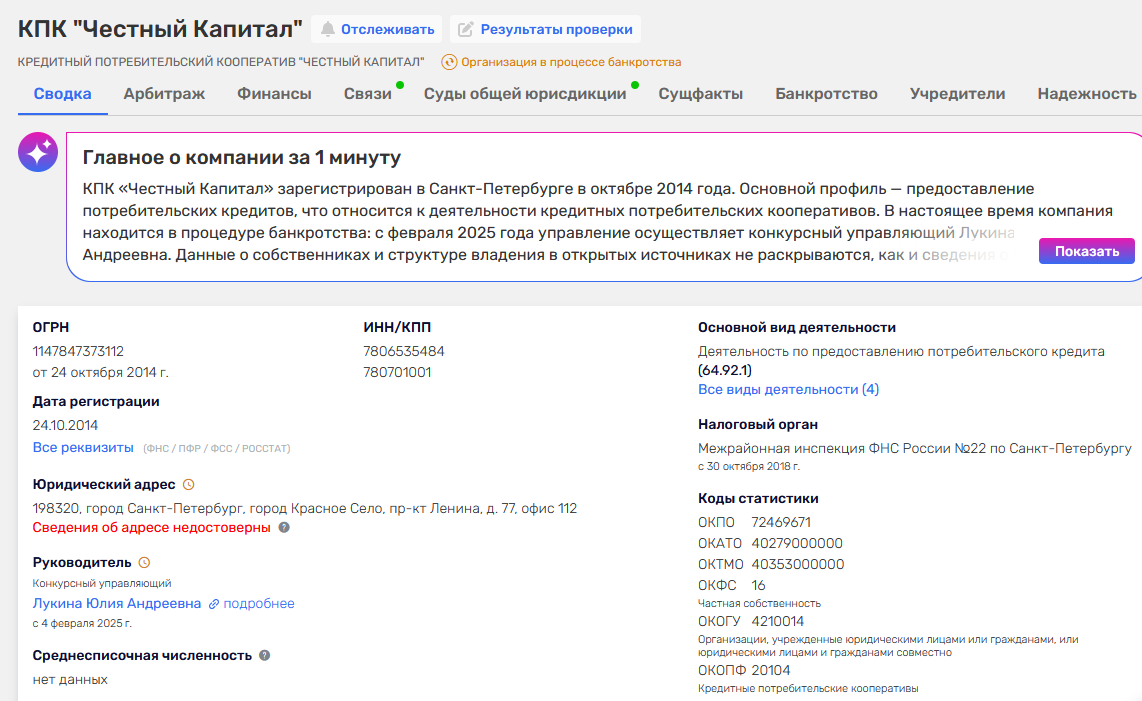1142x701 pixels.
Task: Click the ОКФС code 16
Action: [x=758, y=585]
